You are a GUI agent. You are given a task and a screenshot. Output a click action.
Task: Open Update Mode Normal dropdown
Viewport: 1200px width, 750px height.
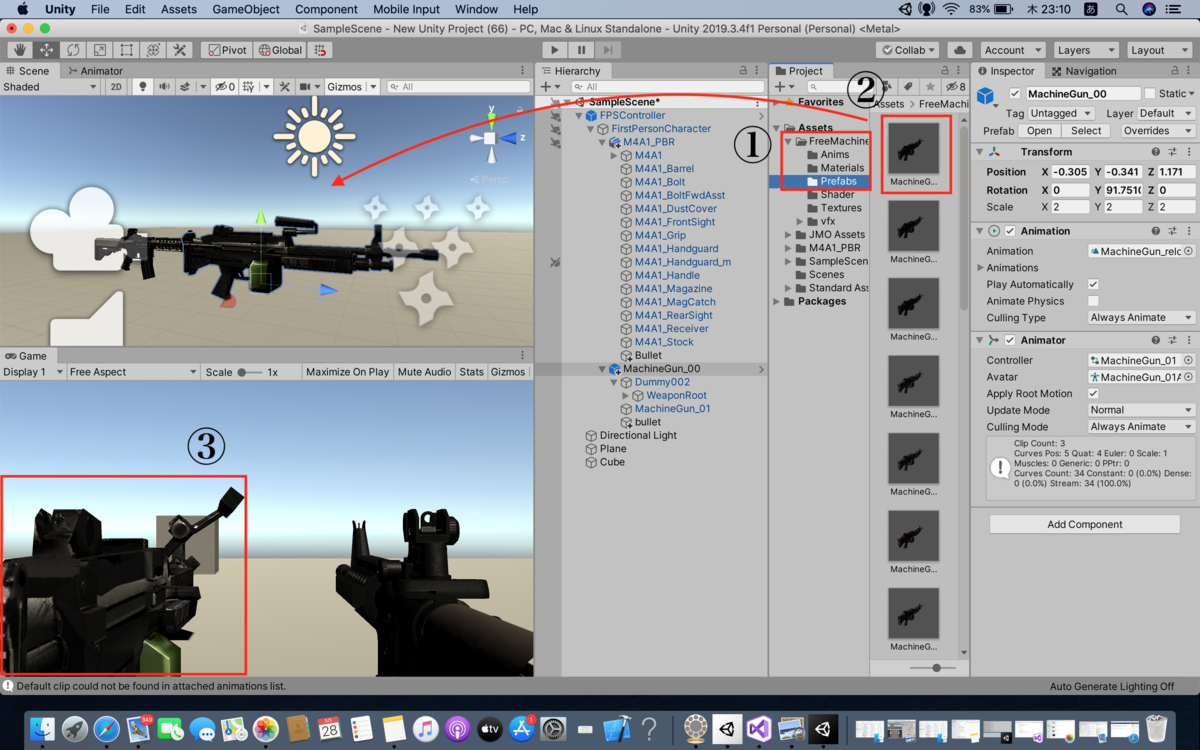click(1141, 410)
